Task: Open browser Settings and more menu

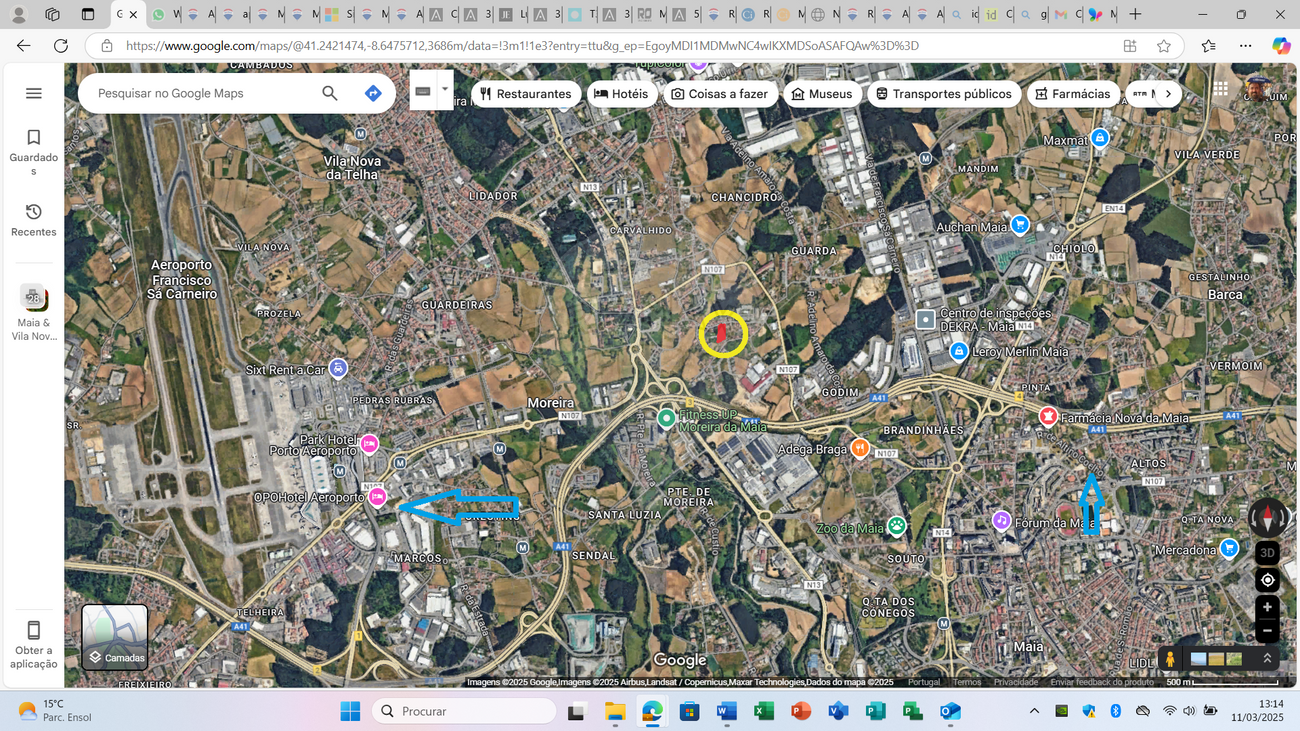Action: tap(1245, 46)
